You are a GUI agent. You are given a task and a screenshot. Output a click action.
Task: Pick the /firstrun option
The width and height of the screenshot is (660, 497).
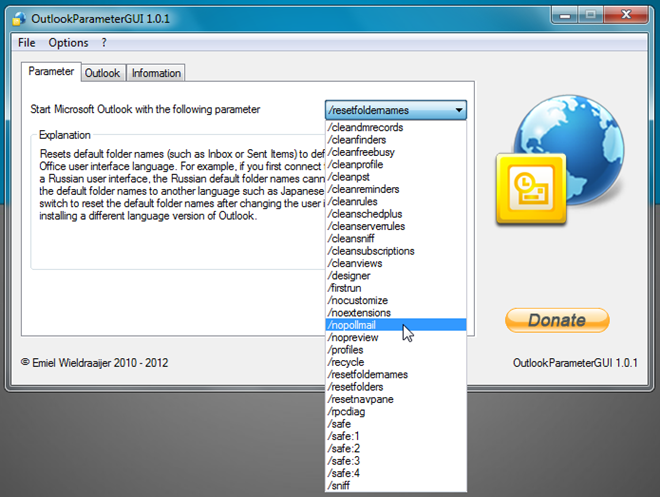point(396,288)
